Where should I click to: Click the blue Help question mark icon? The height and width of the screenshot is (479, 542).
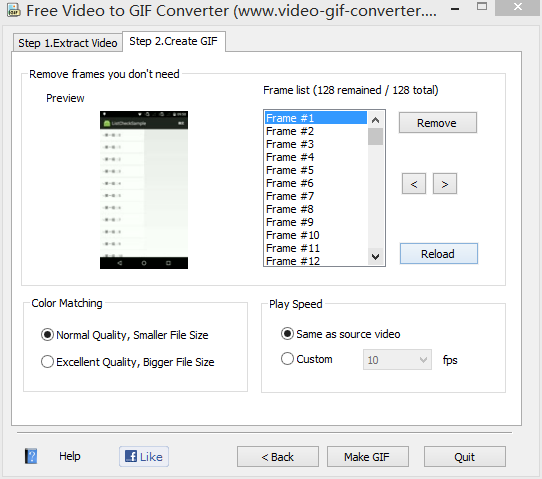click(31, 456)
